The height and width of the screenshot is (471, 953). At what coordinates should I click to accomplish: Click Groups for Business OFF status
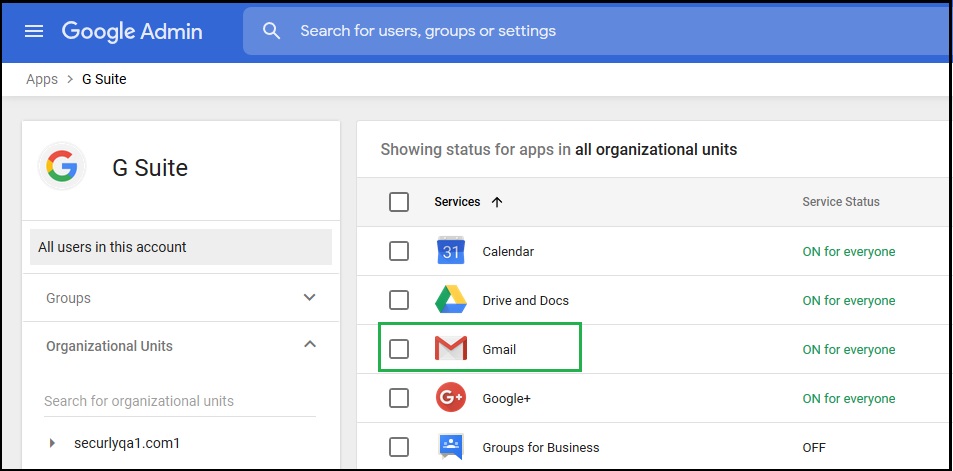814,447
